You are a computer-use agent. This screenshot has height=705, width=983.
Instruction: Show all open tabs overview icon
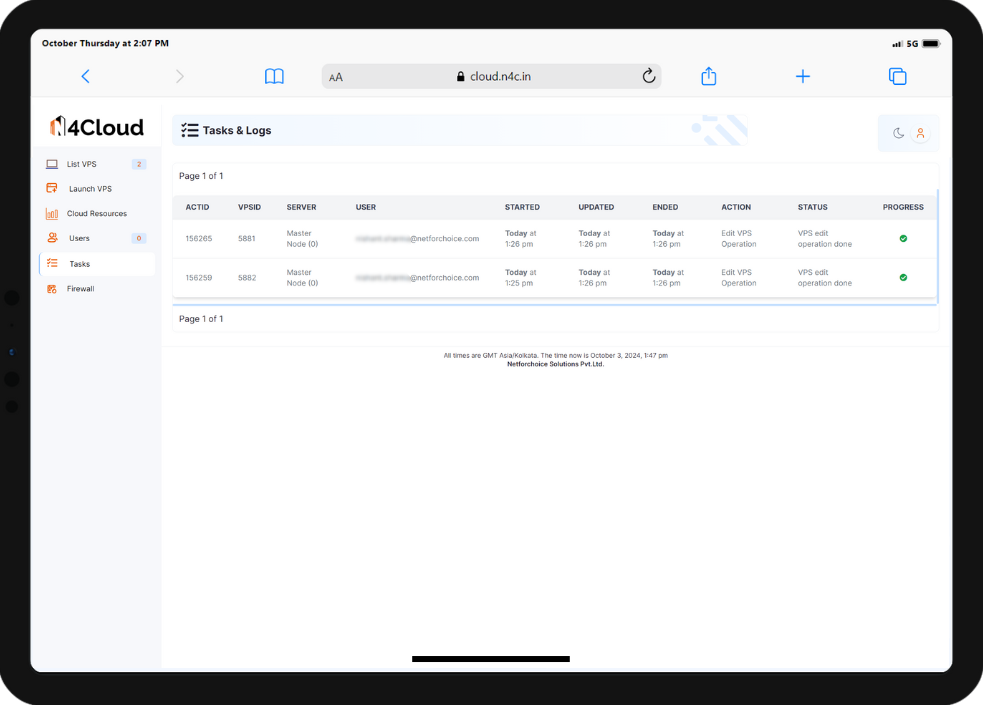point(897,77)
